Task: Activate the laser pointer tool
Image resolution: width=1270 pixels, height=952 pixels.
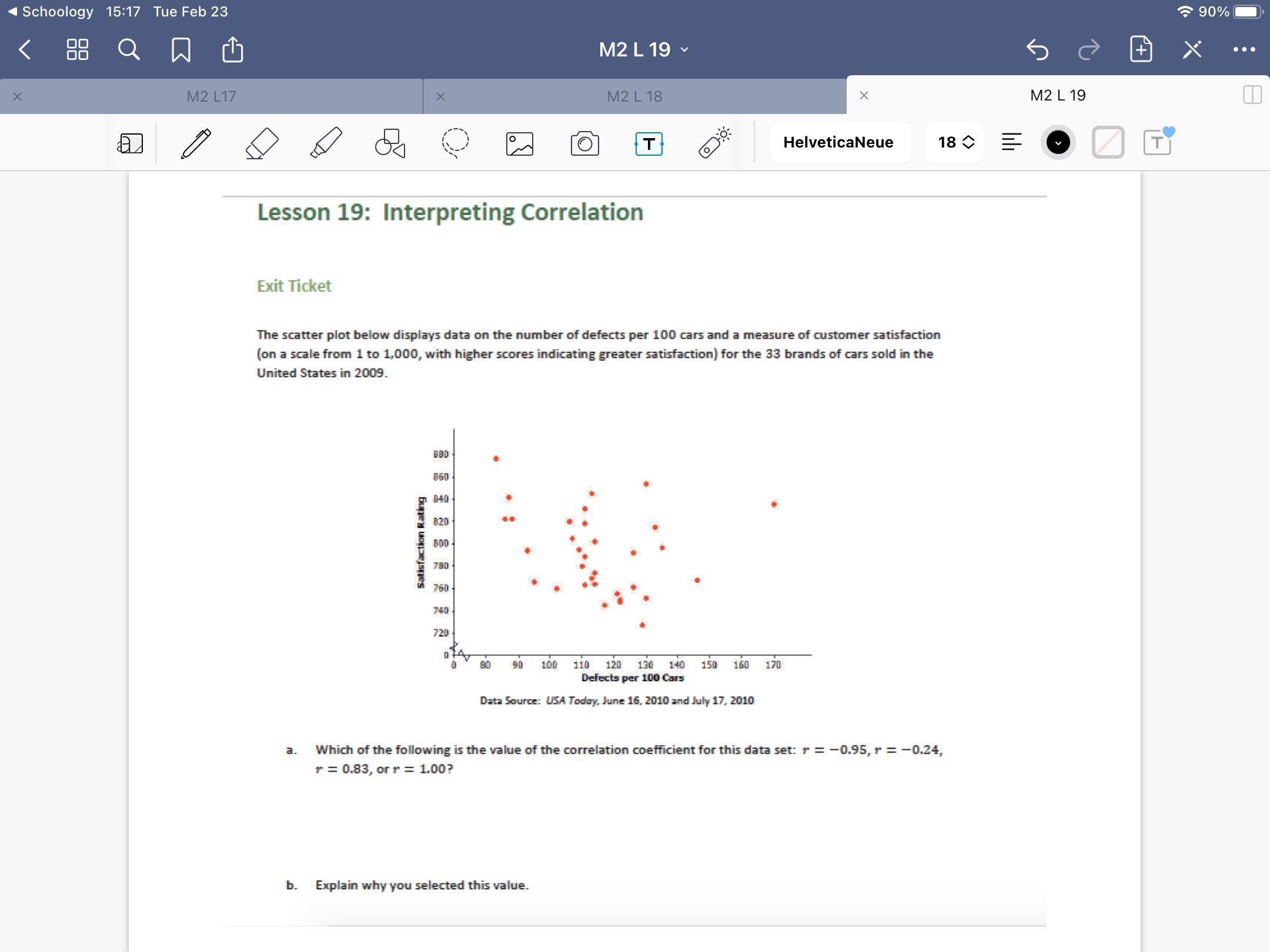Action: [x=714, y=143]
